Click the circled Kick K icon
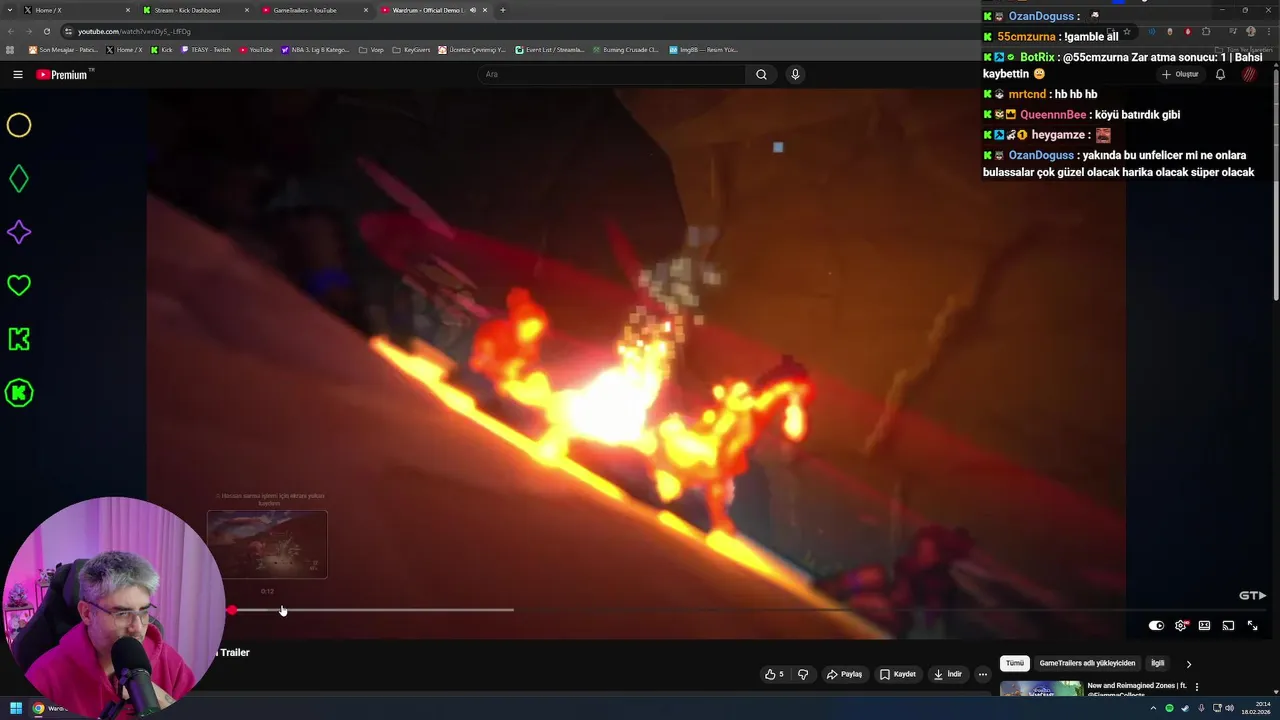1280x720 pixels. (19, 393)
